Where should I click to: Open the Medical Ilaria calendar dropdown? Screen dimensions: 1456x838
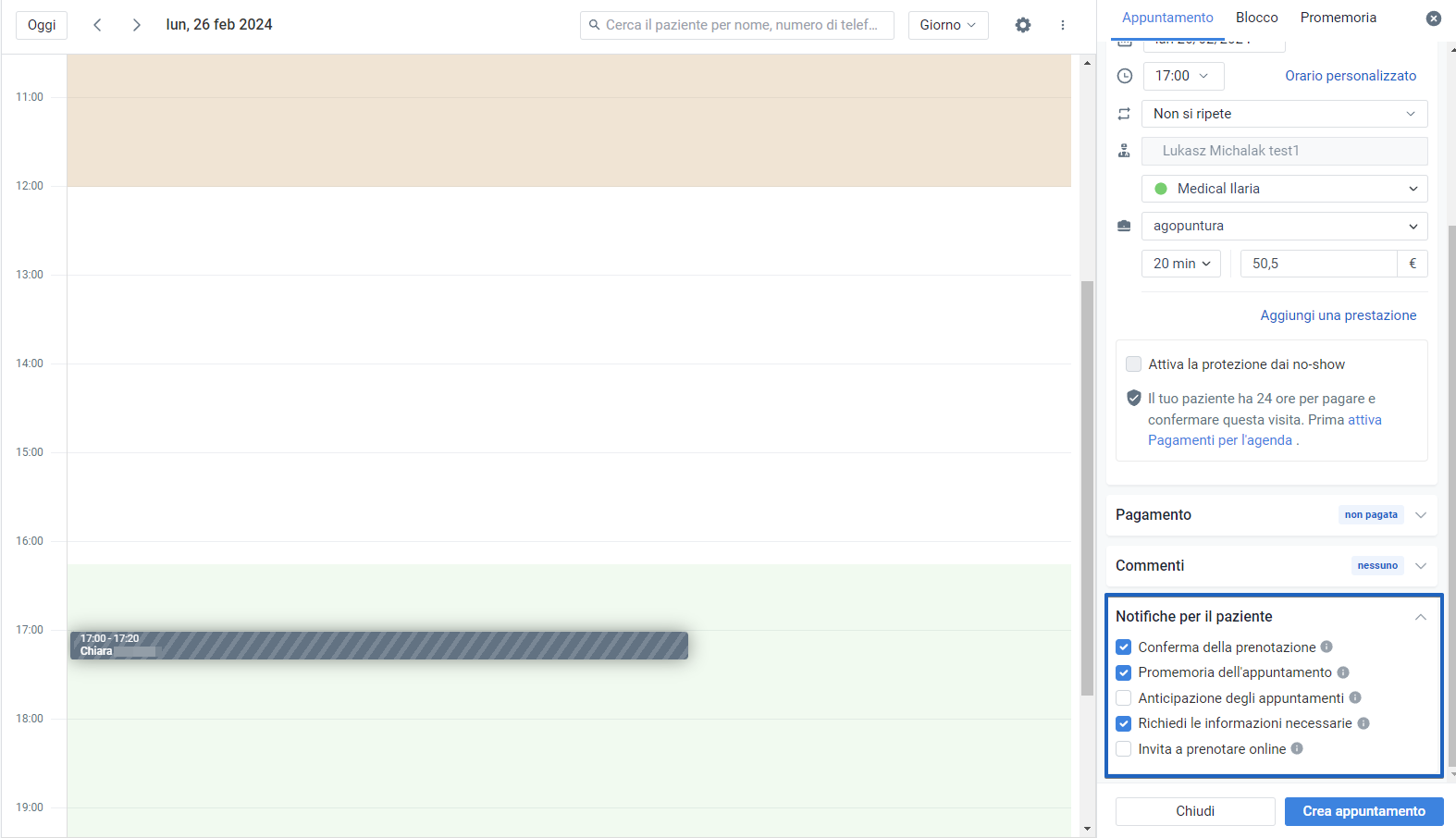pos(1284,189)
